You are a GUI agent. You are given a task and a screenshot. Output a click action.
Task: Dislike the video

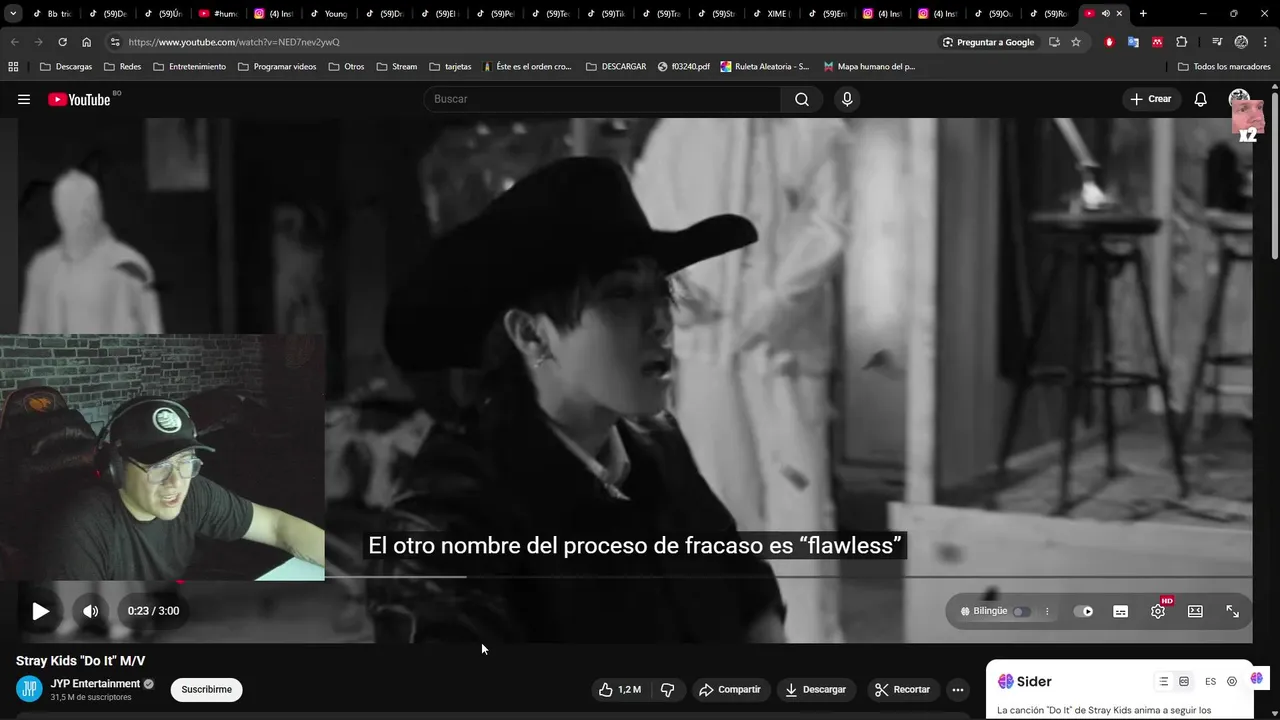(x=667, y=689)
